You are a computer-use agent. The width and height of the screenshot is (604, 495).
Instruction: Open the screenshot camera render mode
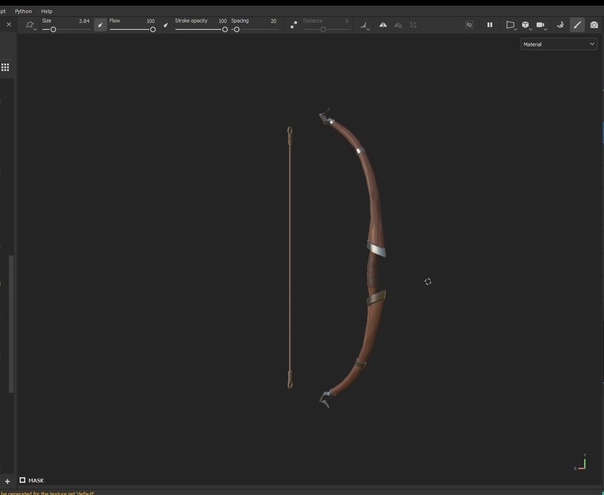click(x=594, y=25)
